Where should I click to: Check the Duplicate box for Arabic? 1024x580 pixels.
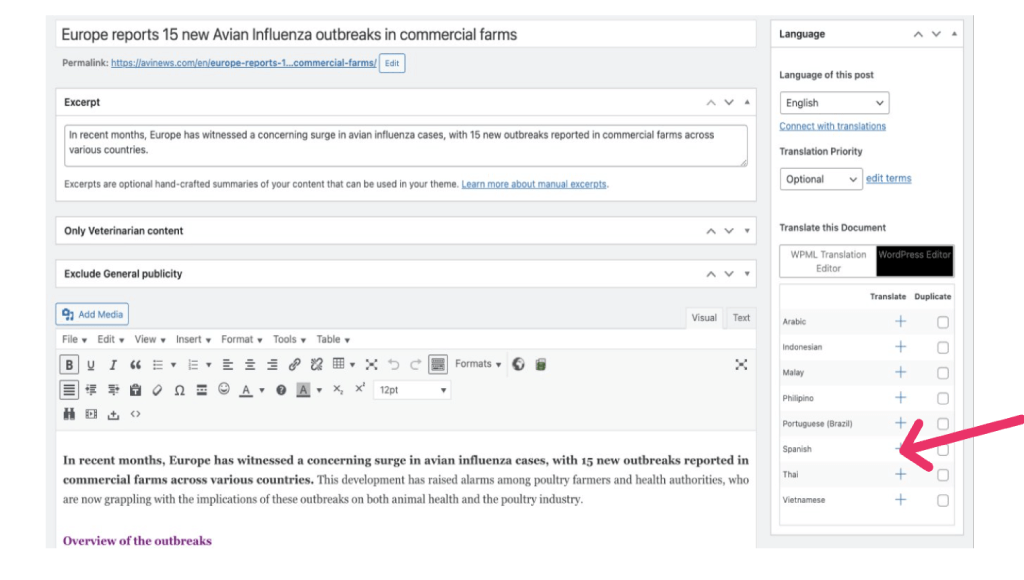pyautogui.click(x=943, y=322)
